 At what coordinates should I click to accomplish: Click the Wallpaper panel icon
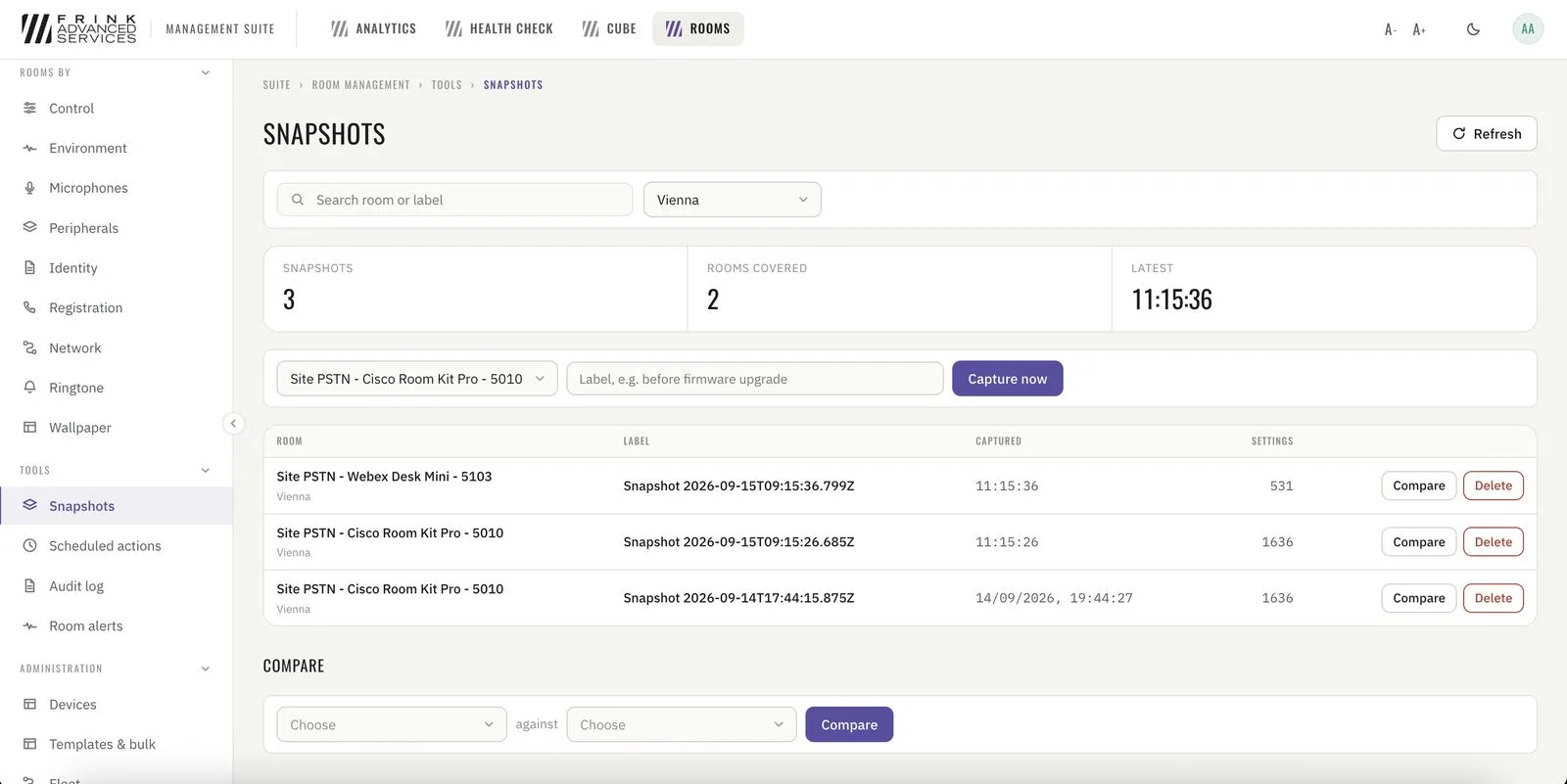click(x=29, y=428)
